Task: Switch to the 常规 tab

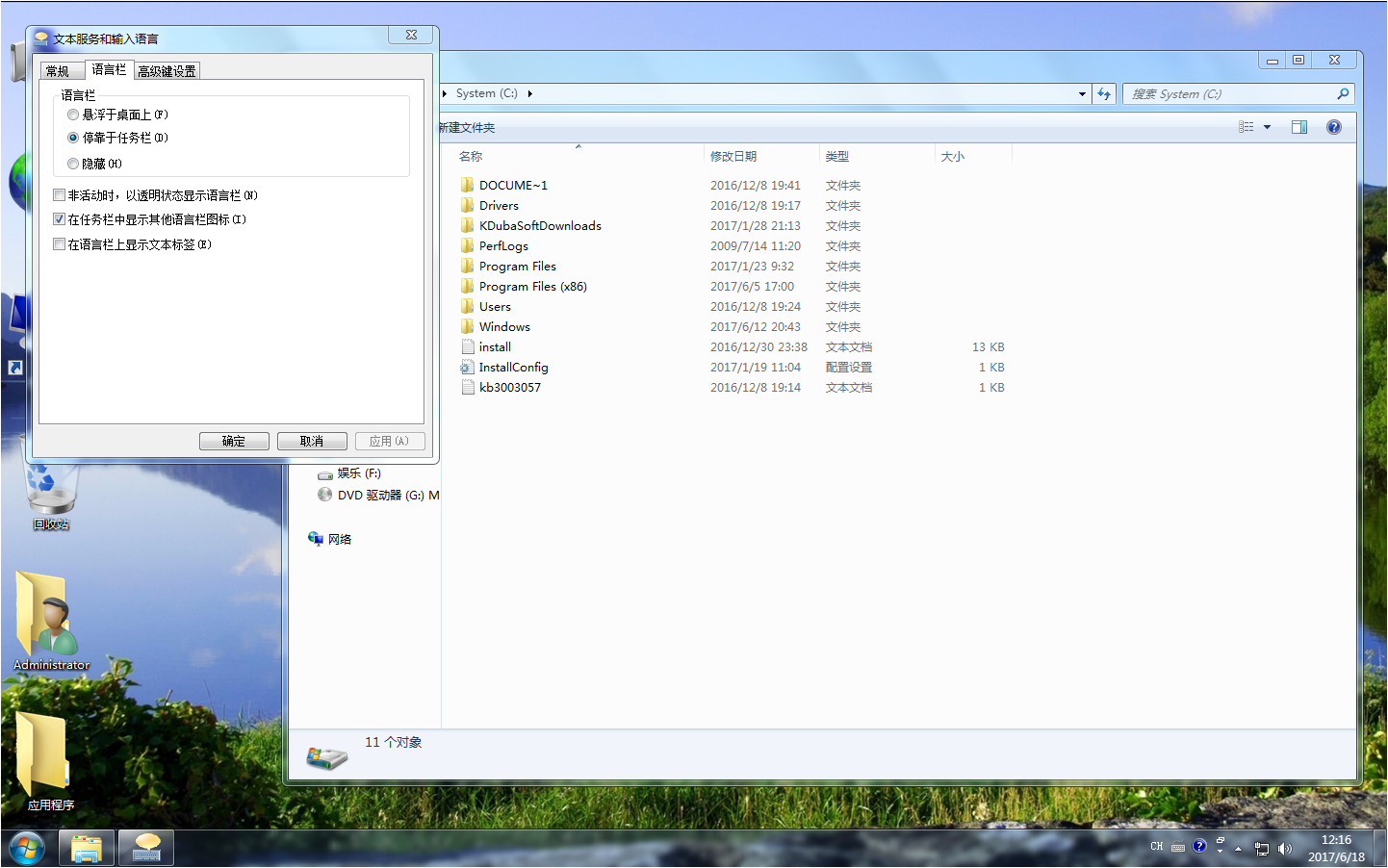Action: (x=58, y=71)
